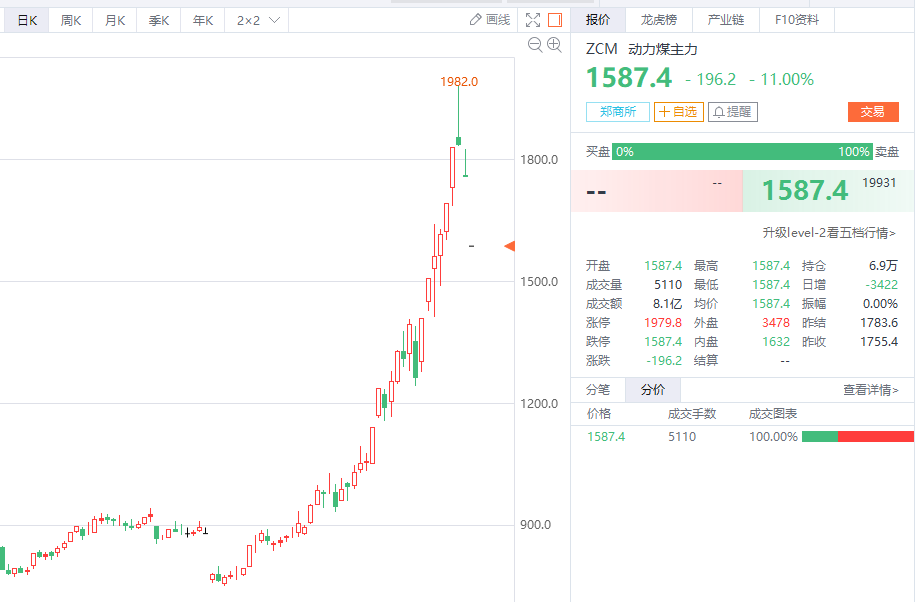Image resolution: width=915 pixels, height=602 pixels.
Task: Click the 郑商所 exchange tag
Action: (617, 112)
